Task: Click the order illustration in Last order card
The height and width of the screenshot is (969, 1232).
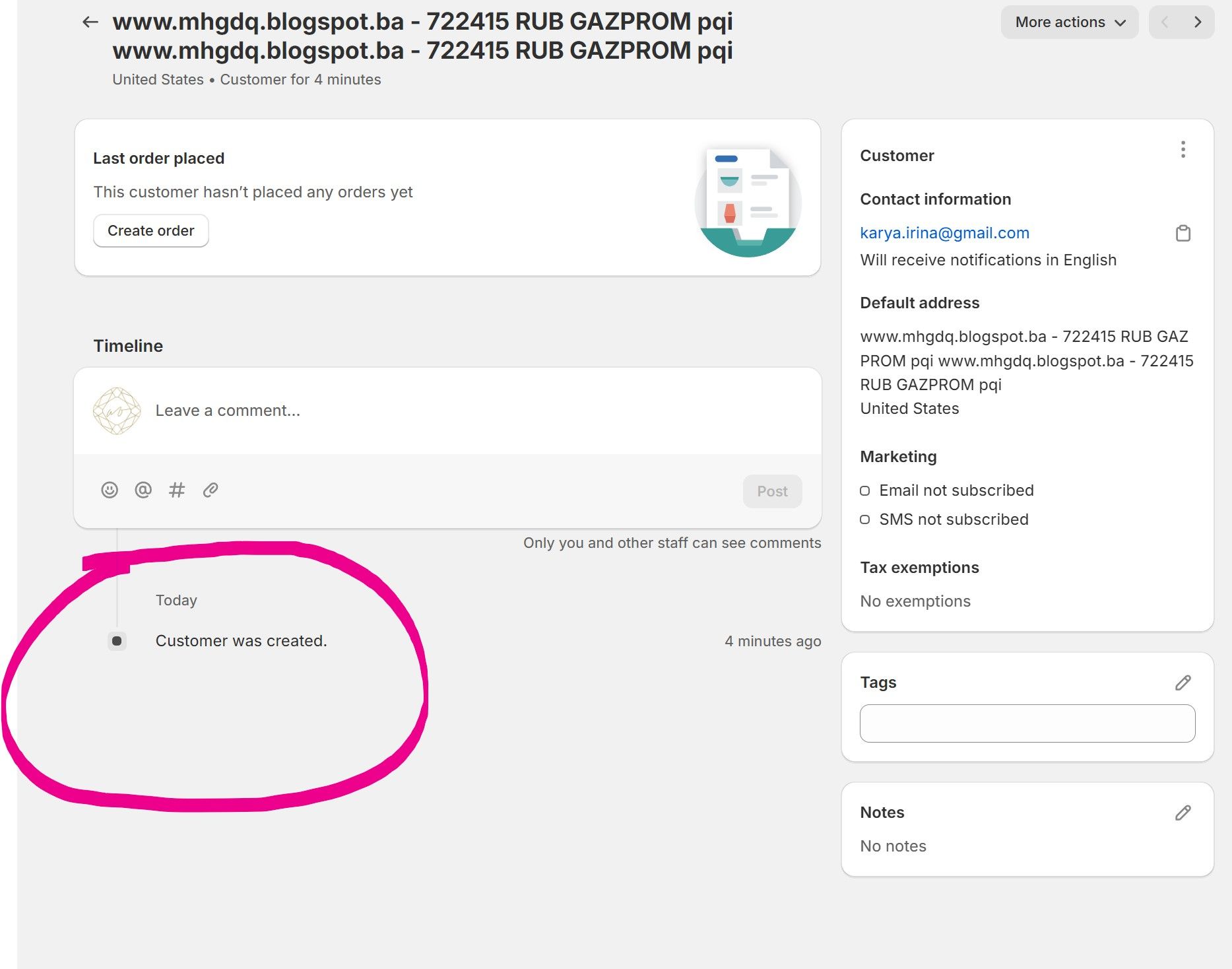Action: [x=748, y=202]
